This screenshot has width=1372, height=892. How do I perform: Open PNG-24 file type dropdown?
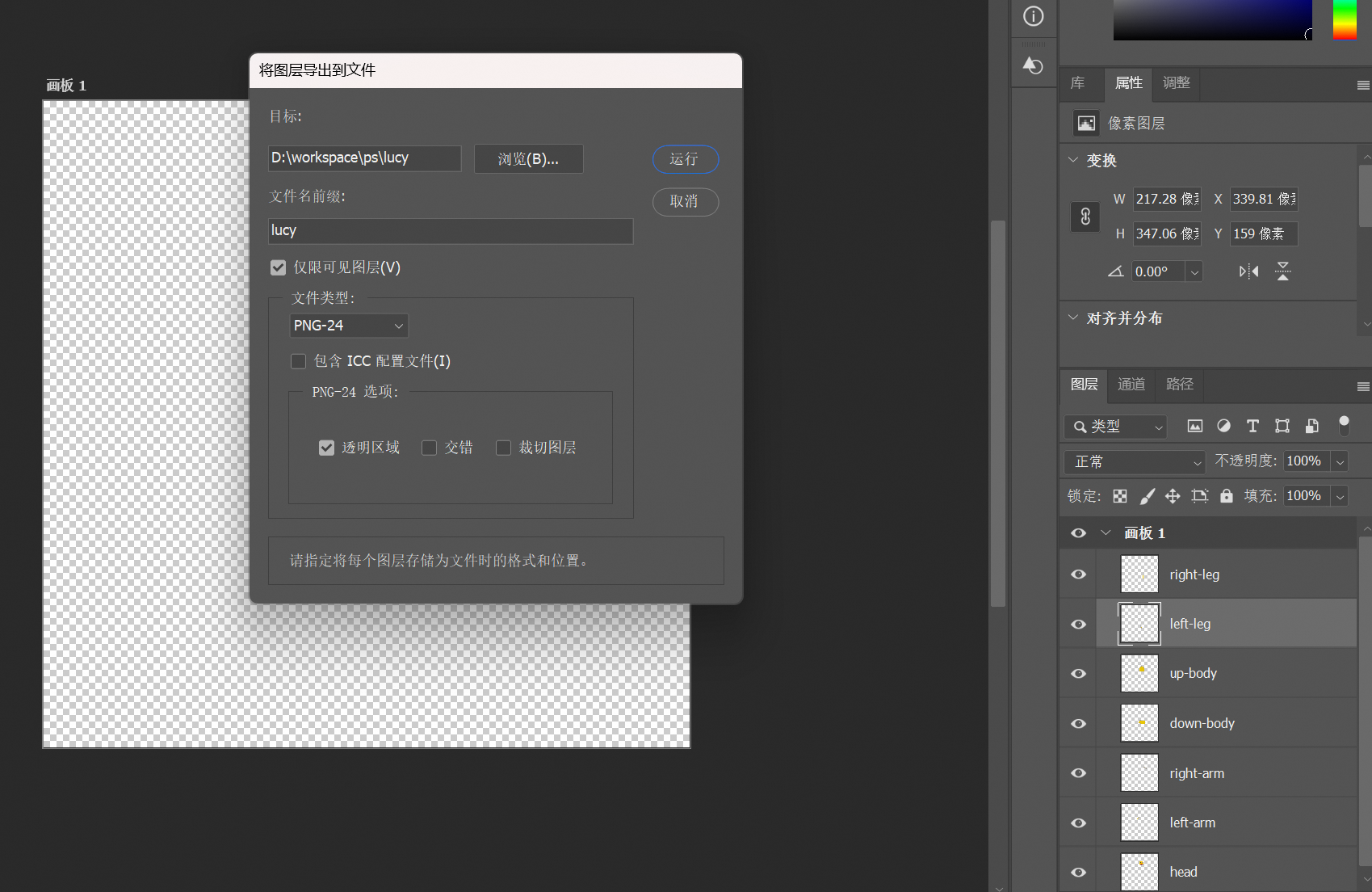[x=349, y=326]
